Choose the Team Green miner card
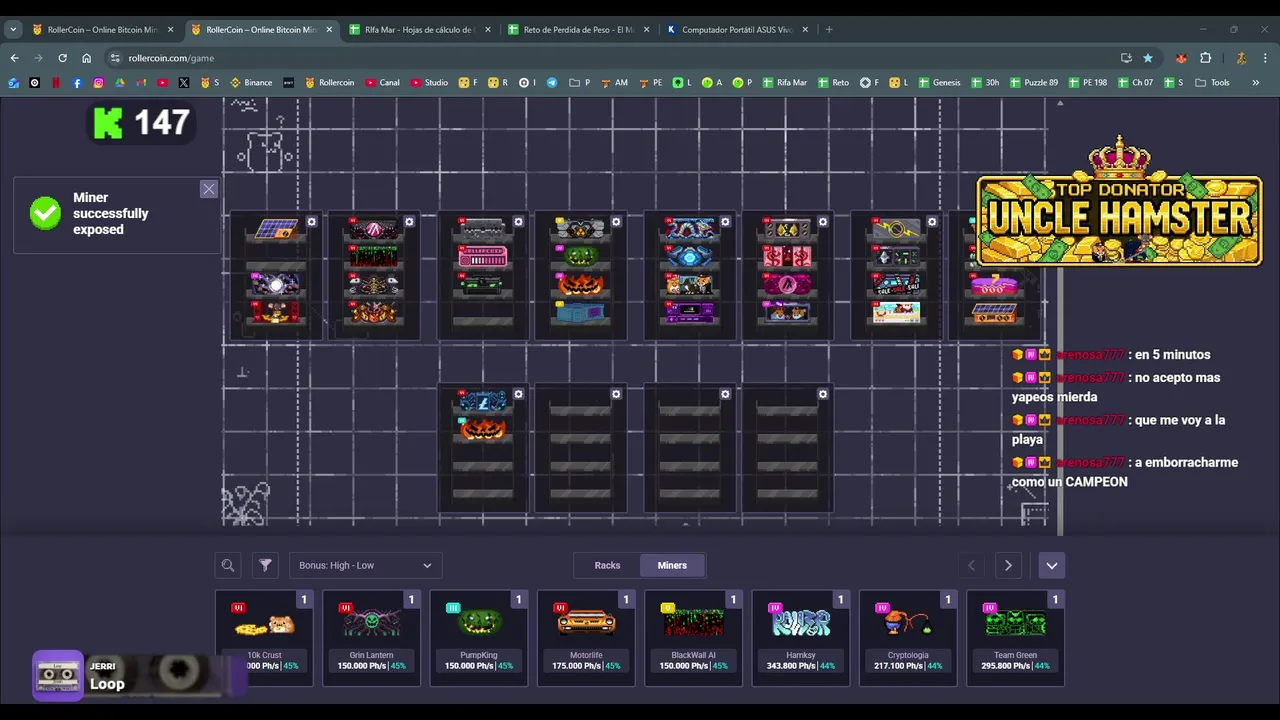The image size is (1280, 720). [x=1015, y=638]
